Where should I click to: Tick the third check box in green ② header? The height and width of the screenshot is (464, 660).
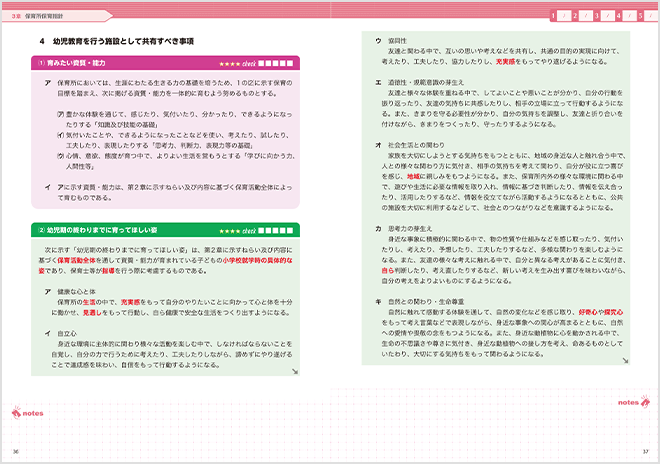point(275,230)
